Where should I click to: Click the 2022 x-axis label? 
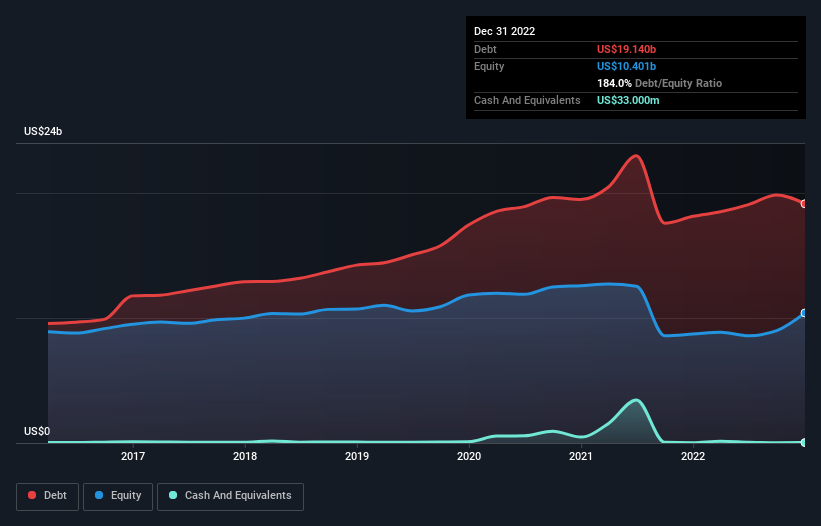(x=693, y=456)
